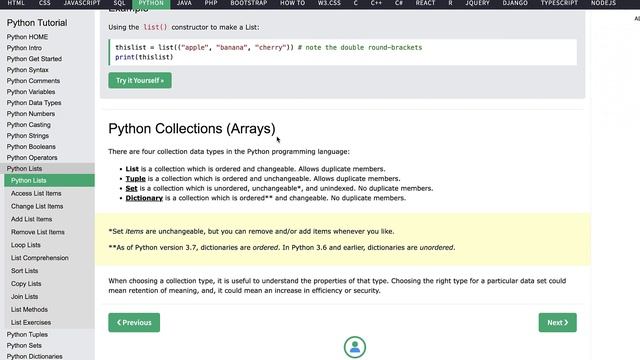Image resolution: width=640 pixels, height=360 pixels.
Task: Open the NodeJS tab
Action: pyautogui.click(x=604, y=3)
